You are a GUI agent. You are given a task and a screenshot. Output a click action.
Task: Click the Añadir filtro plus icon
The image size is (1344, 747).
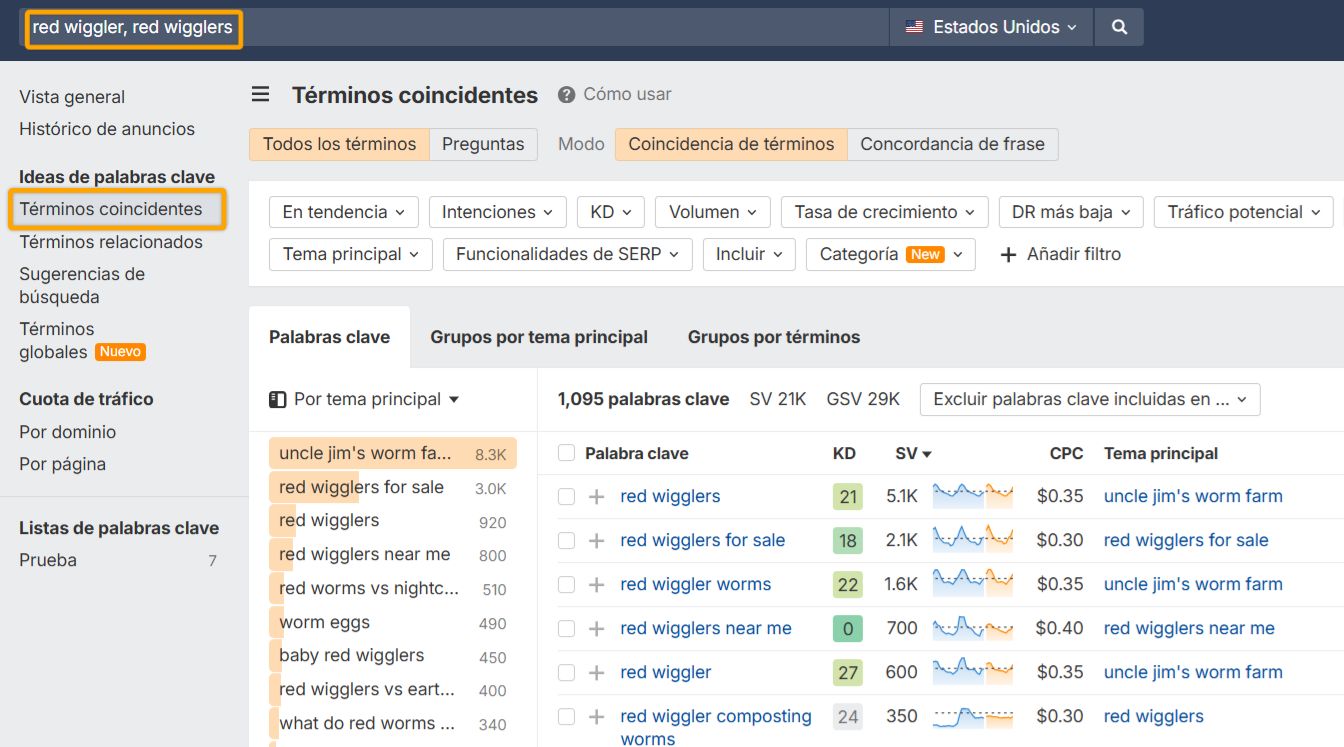tap(1008, 254)
